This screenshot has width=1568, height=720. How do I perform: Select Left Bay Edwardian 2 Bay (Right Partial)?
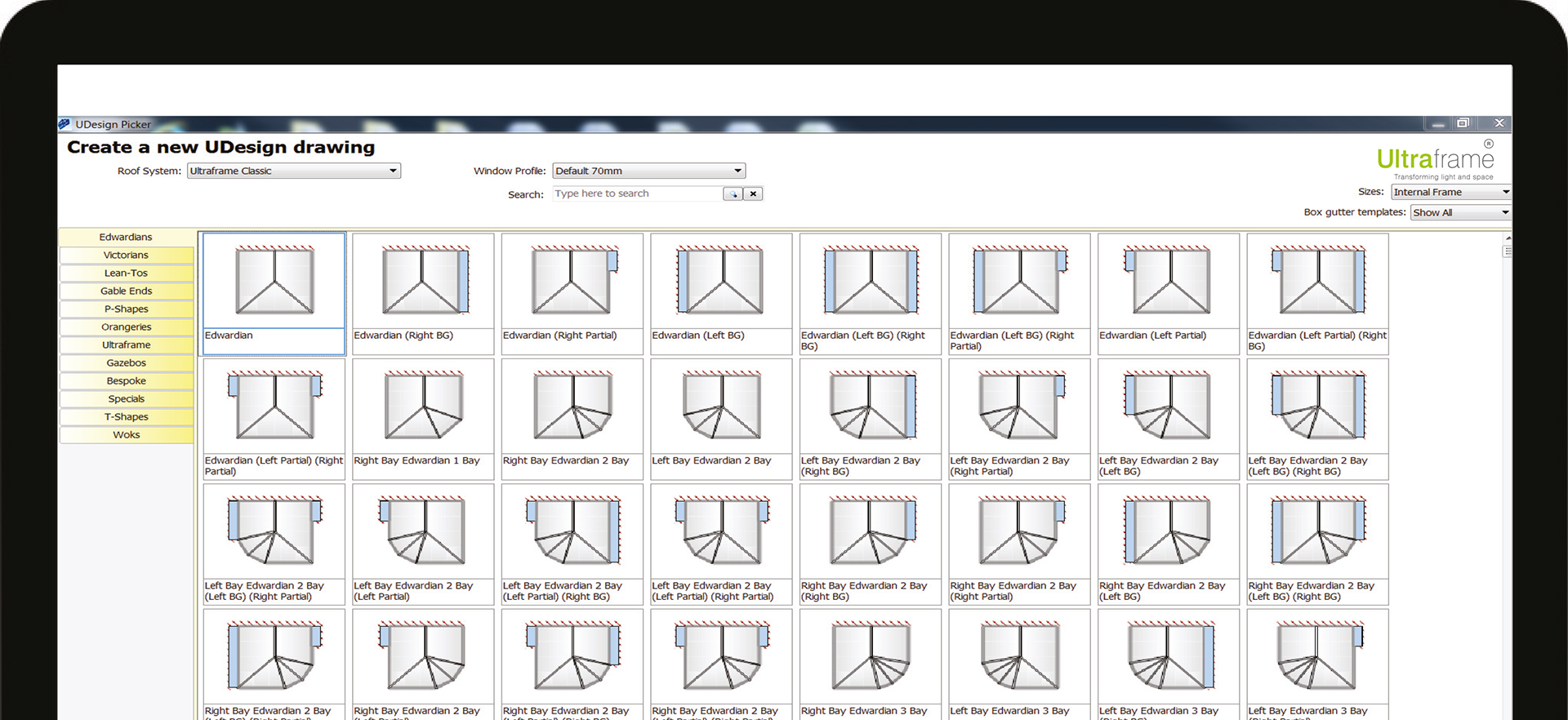coord(1020,419)
